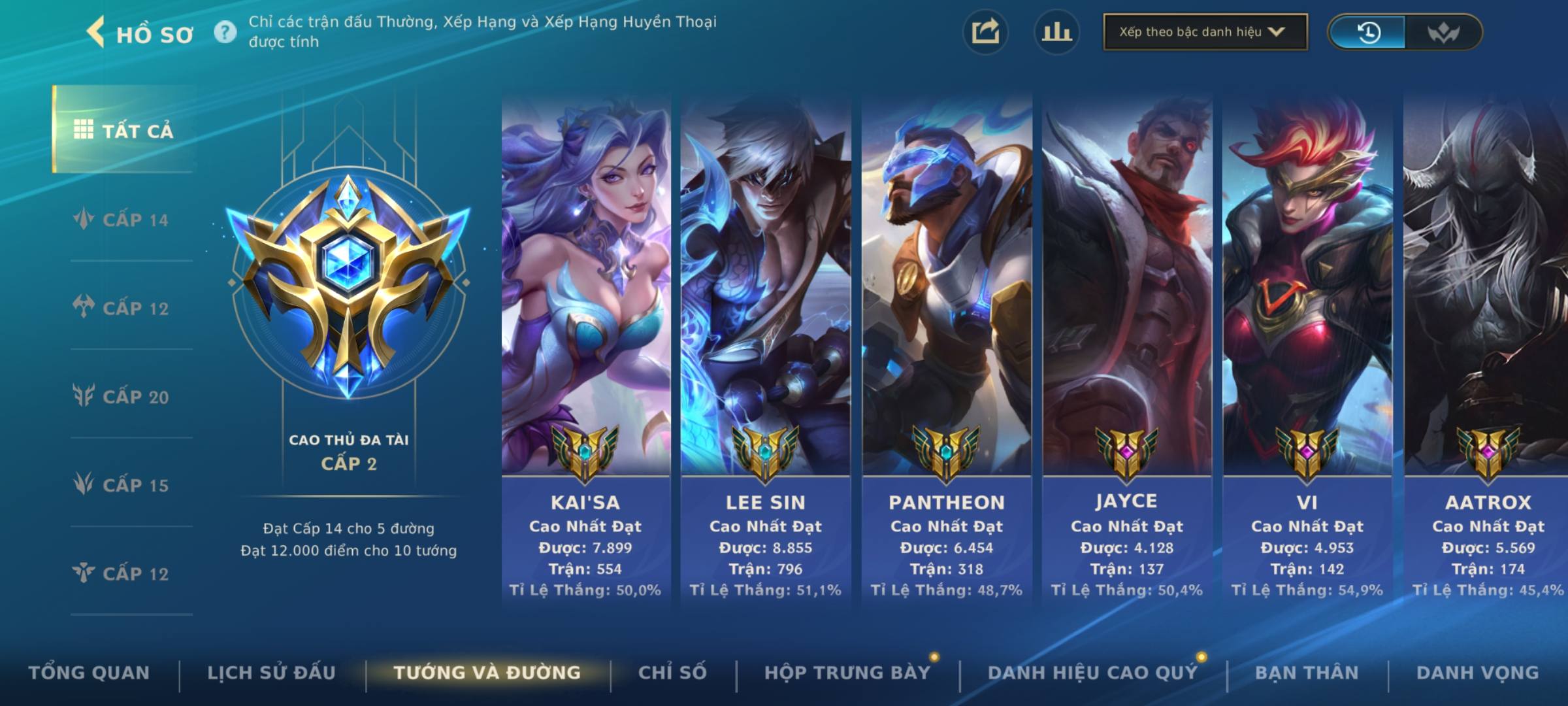Select the TẤT CẢ filter tab
The width and height of the screenshot is (1568, 706).
[124, 130]
